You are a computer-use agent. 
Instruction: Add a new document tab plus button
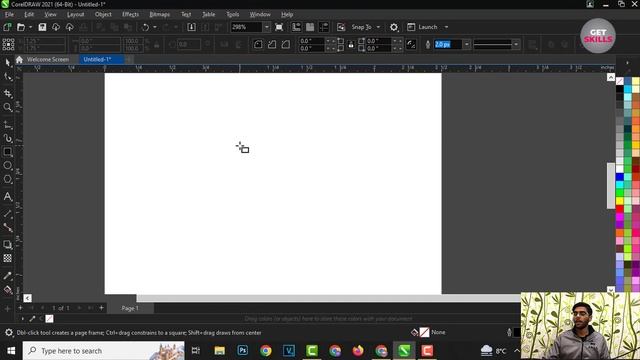pyautogui.click(x=129, y=59)
